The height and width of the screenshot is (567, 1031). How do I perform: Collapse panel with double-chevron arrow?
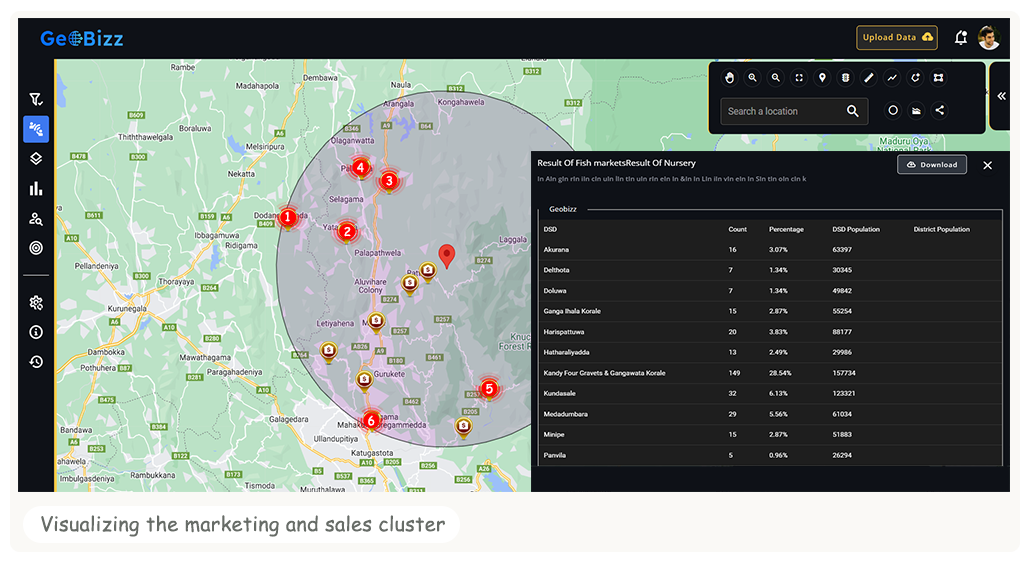click(1001, 96)
